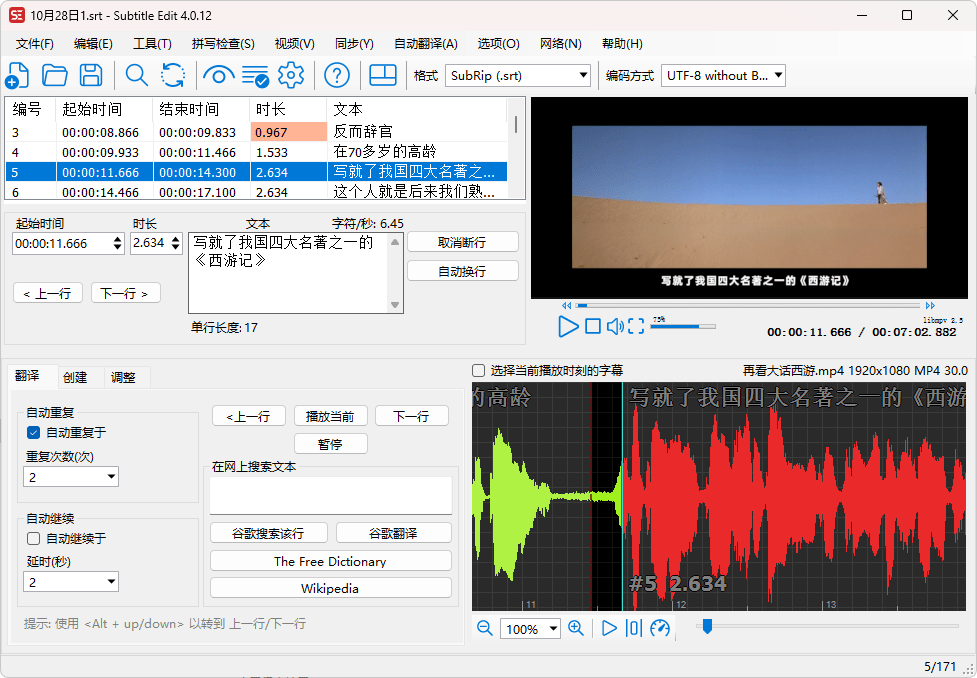Open the Find magnifier tool

pyautogui.click(x=136, y=75)
